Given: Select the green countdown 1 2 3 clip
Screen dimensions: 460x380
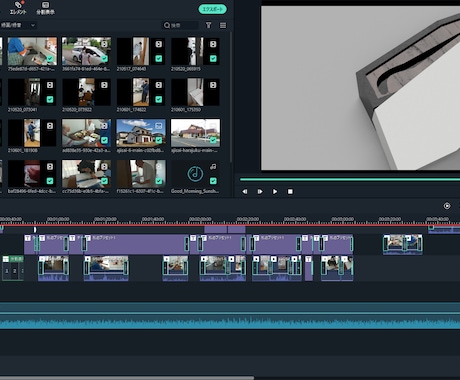Looking at the screenshot, I should coord(13,268).
